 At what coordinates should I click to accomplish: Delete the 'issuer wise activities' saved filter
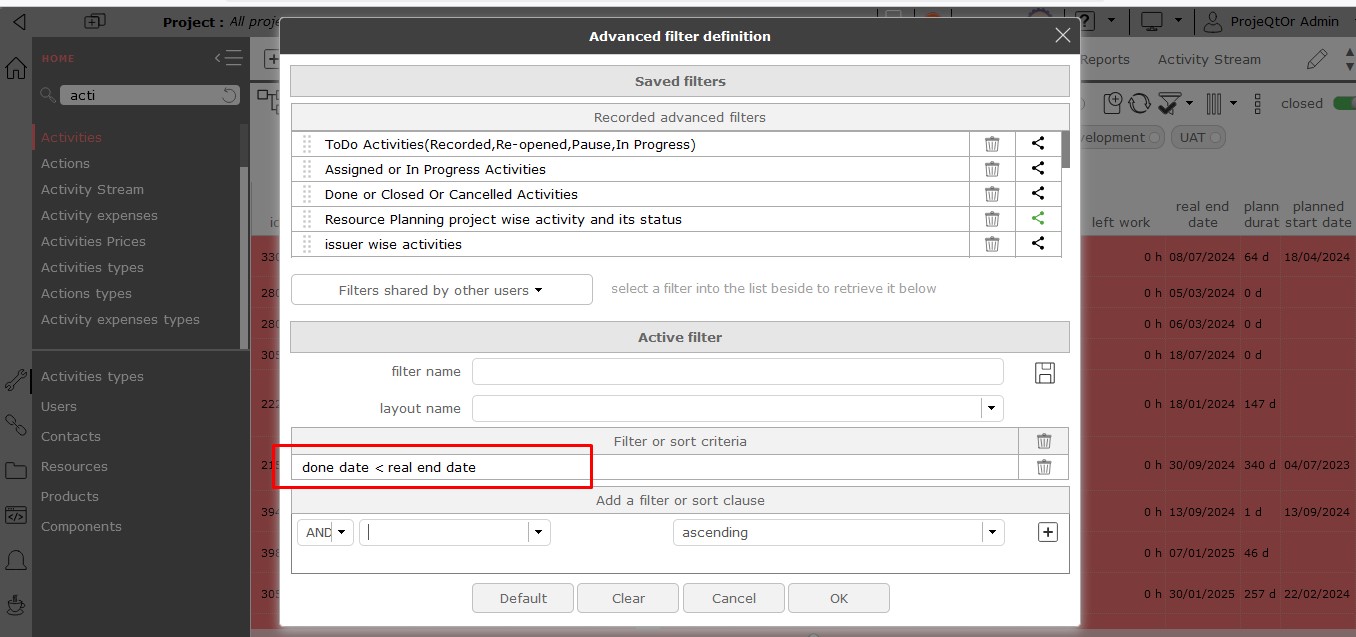tap(992, 244)
